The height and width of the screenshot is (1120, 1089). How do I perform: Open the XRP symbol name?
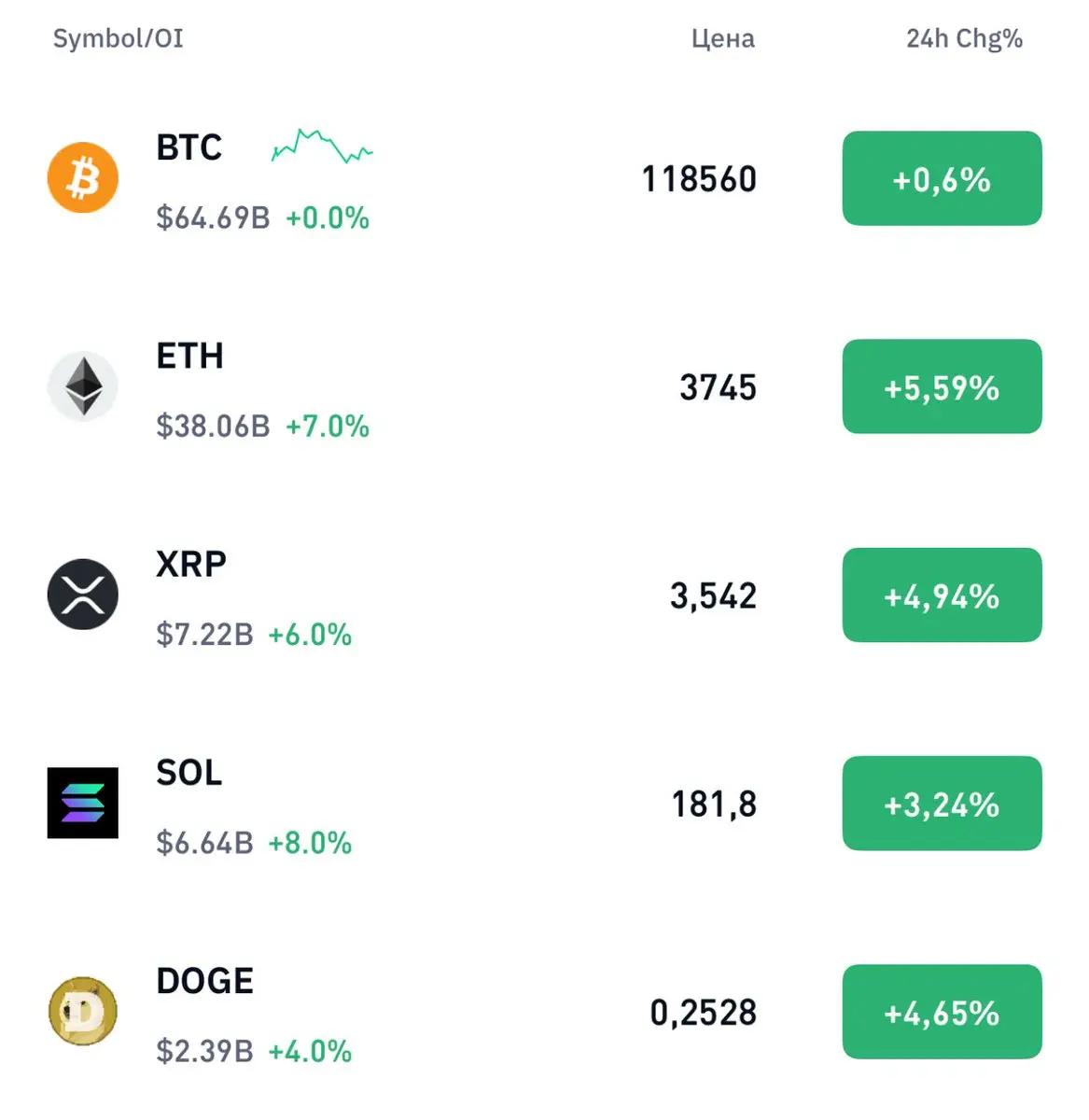(191, 564)
